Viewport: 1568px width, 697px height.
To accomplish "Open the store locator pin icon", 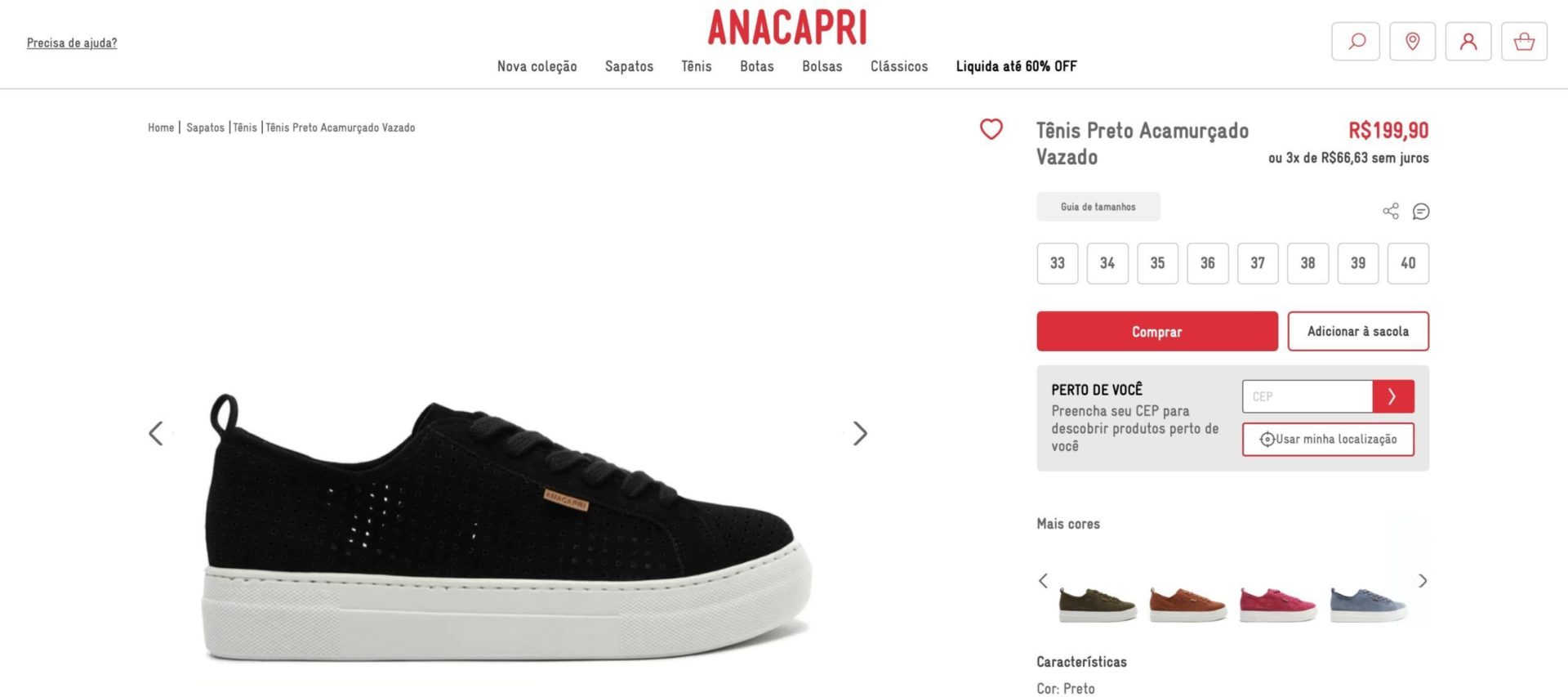I will click(1412, 42).
